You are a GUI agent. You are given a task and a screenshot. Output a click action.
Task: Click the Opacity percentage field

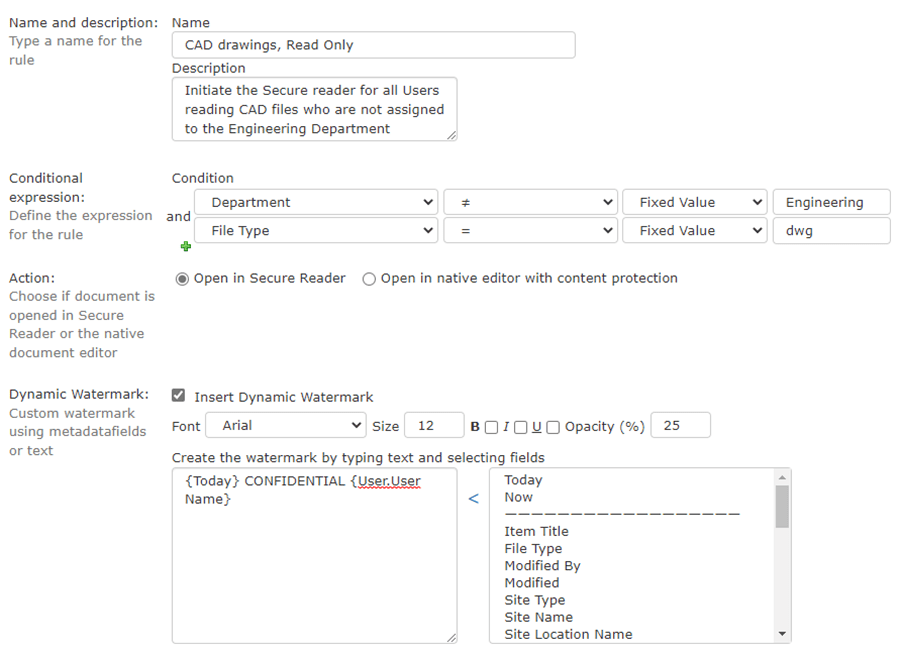click(680, 426)
